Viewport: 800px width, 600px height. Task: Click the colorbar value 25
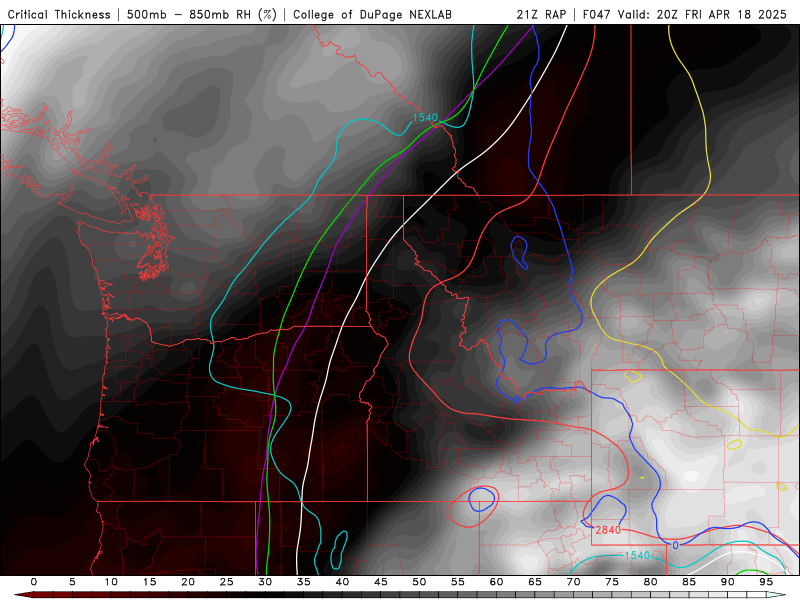coord(227,582)
